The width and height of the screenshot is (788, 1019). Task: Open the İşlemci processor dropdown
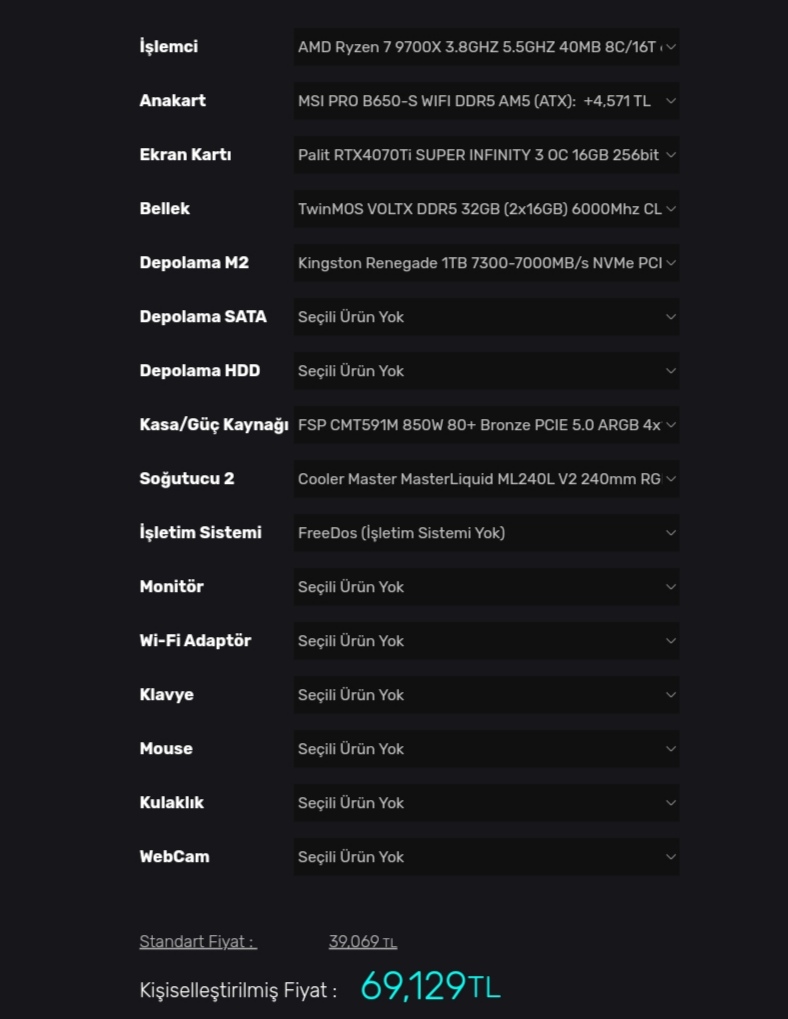coord(486,47)
